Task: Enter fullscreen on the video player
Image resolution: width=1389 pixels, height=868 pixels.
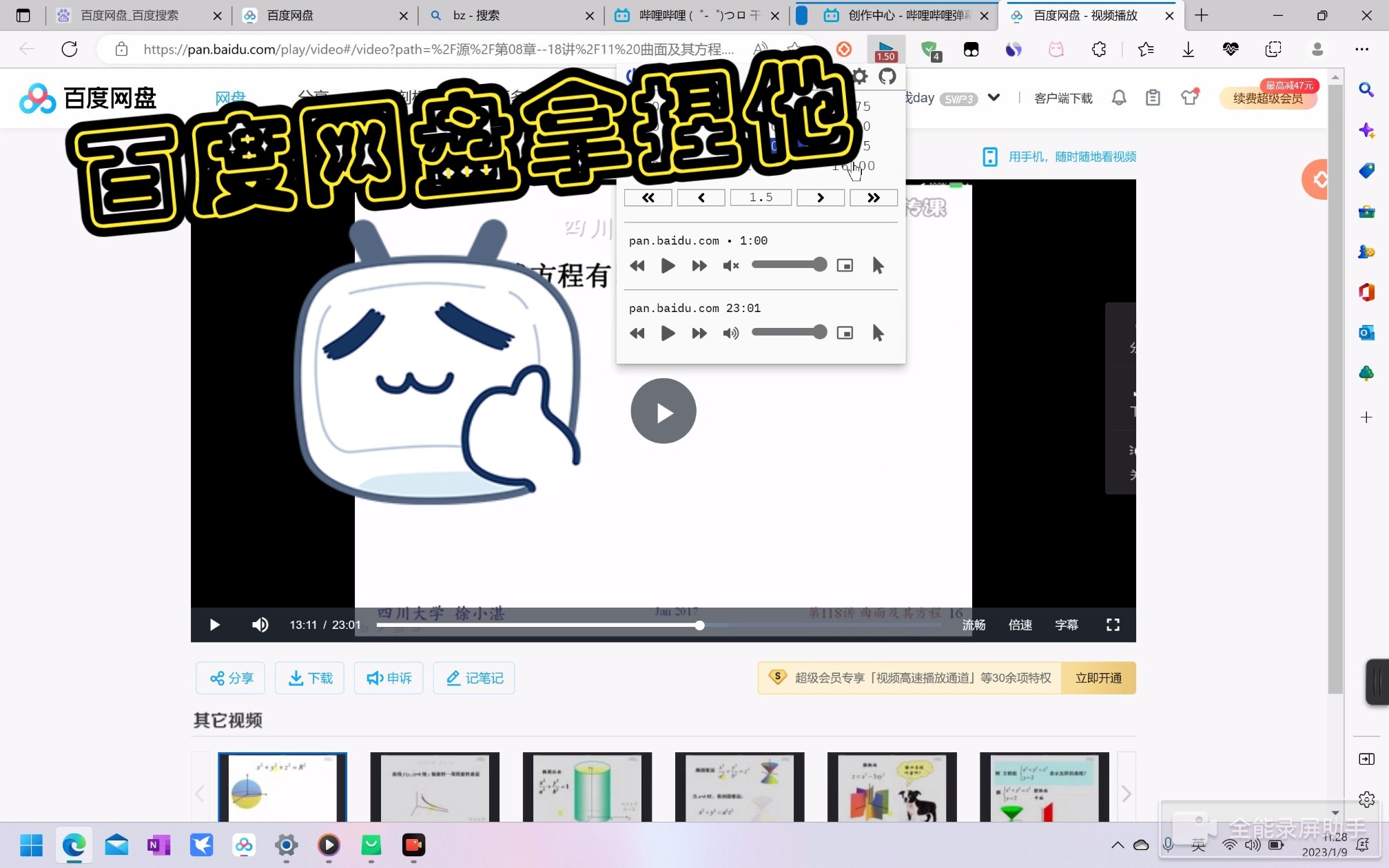Action: coord(1113,625)
